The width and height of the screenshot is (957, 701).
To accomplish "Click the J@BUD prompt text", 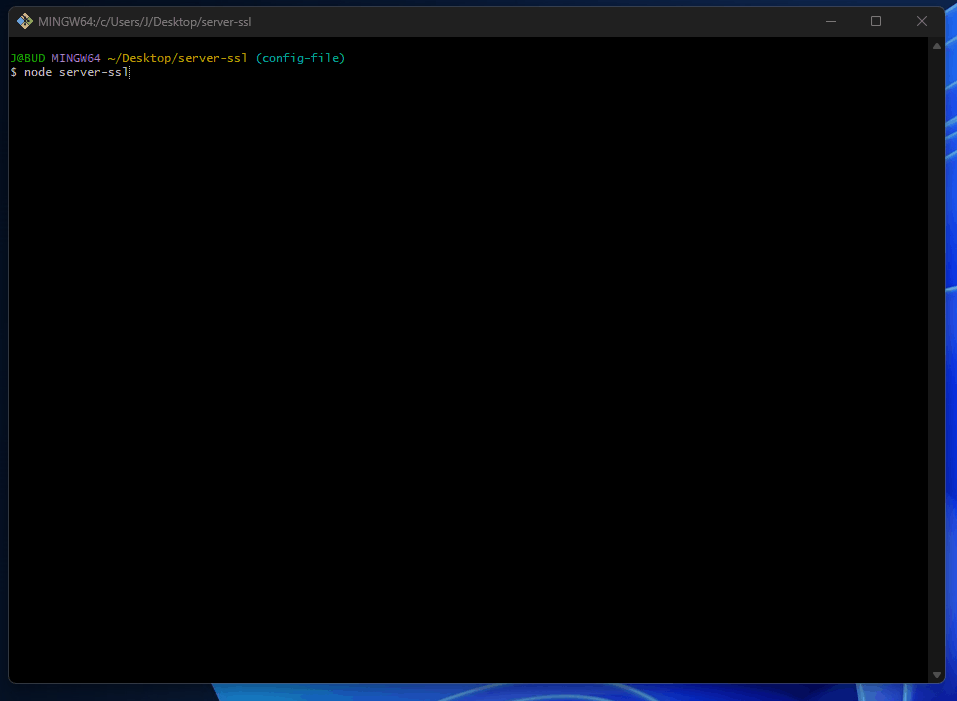I will pos(28,58).
